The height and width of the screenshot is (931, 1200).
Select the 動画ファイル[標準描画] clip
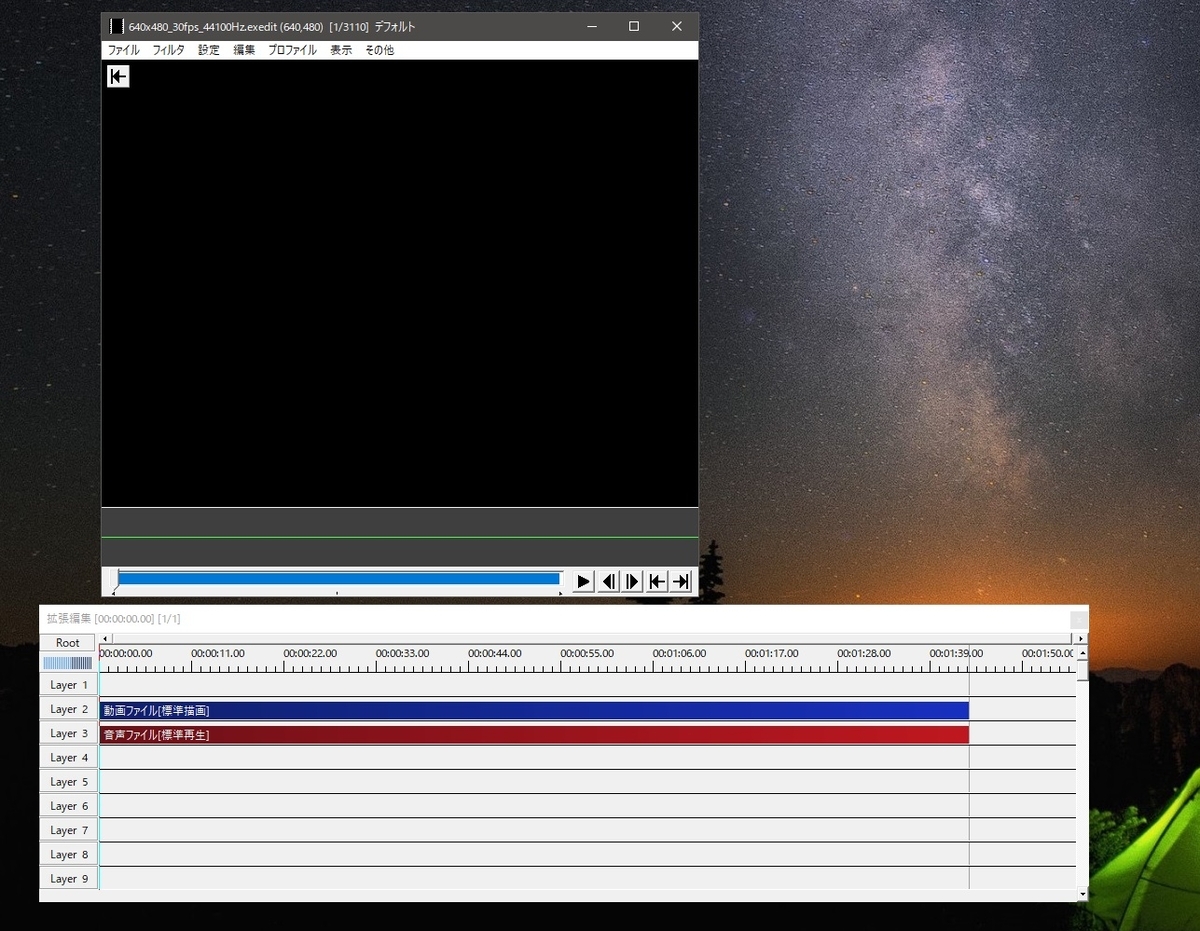534,710
